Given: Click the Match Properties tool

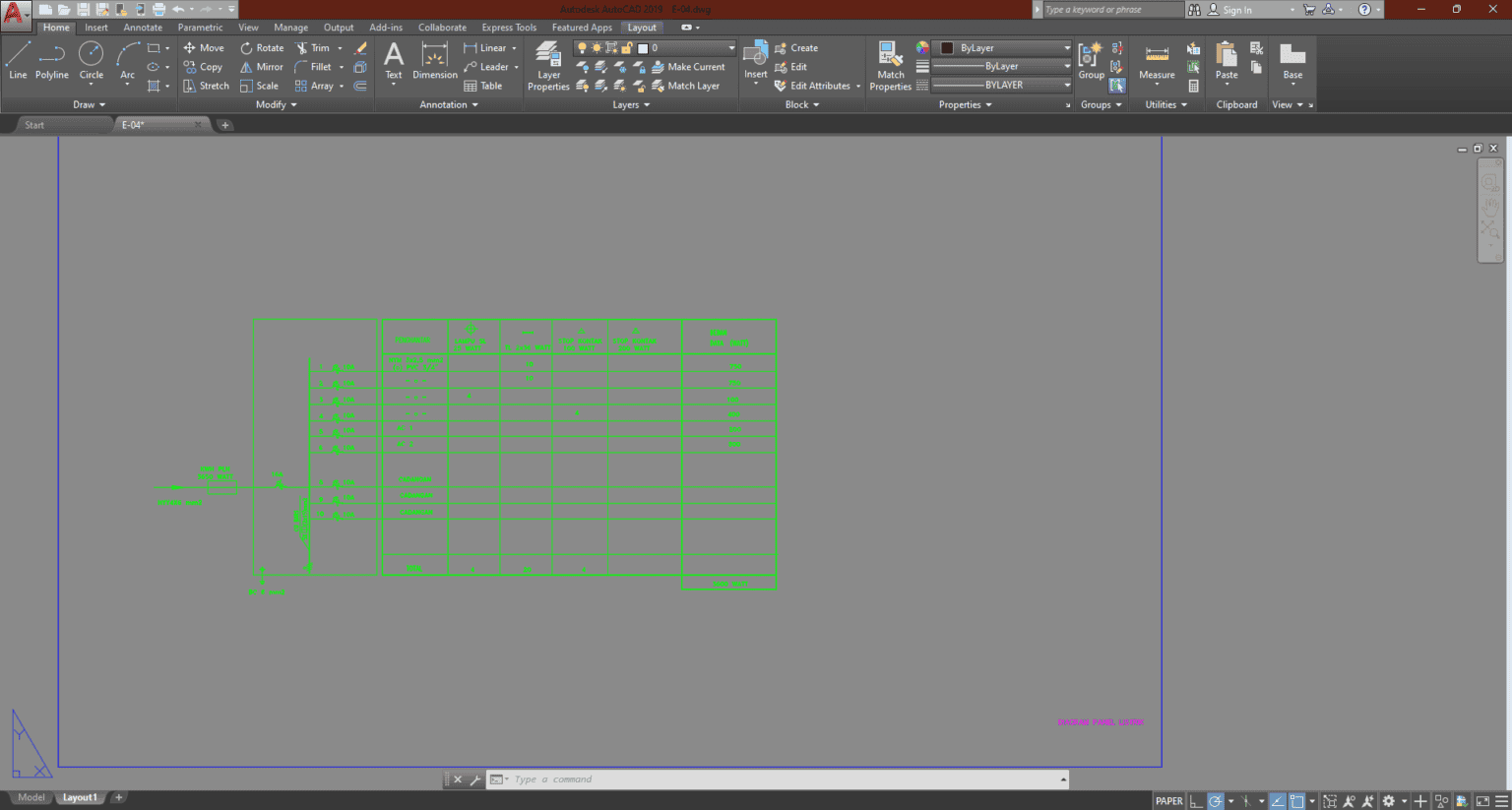Looking at the screenshot, I should (889, 61).
